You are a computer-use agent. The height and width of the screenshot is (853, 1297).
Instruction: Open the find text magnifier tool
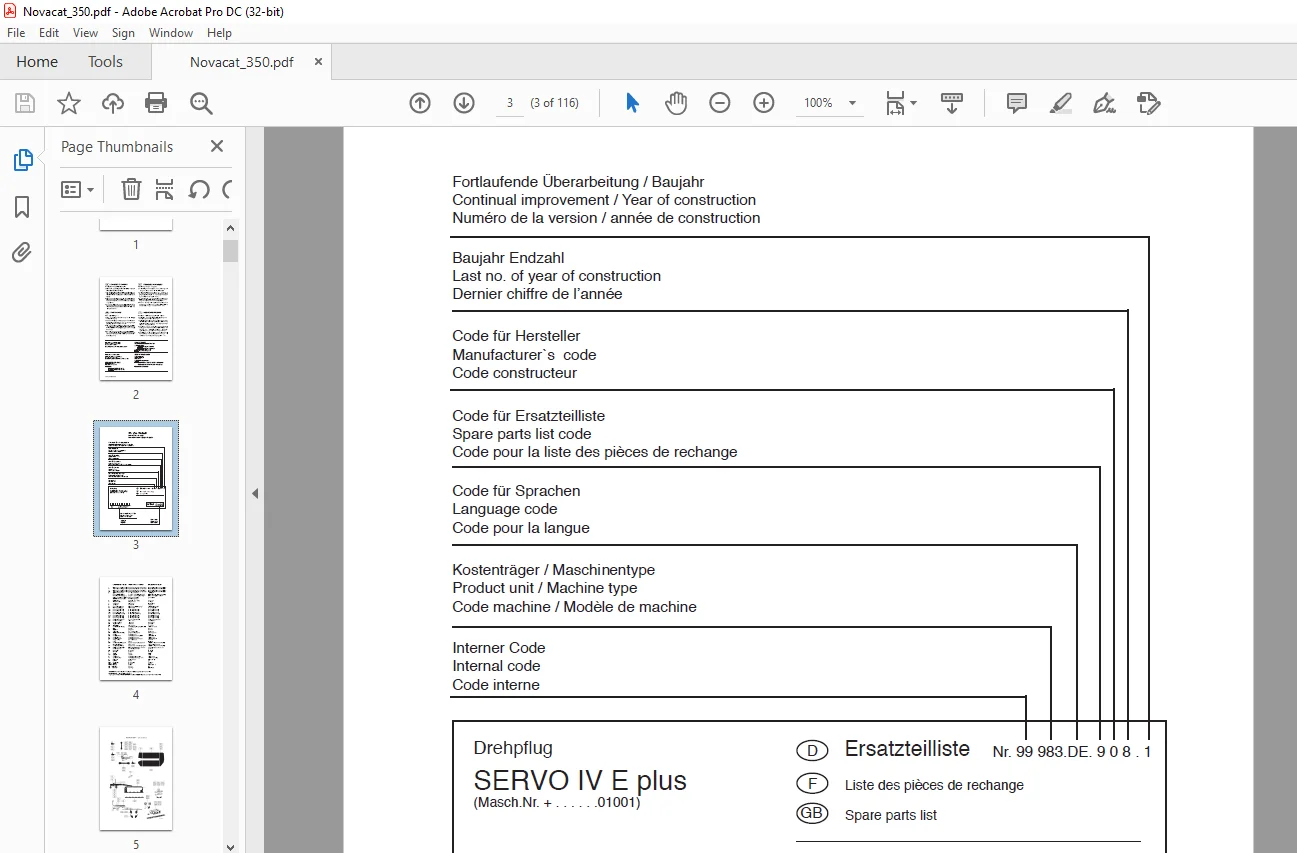pos(201,103)
